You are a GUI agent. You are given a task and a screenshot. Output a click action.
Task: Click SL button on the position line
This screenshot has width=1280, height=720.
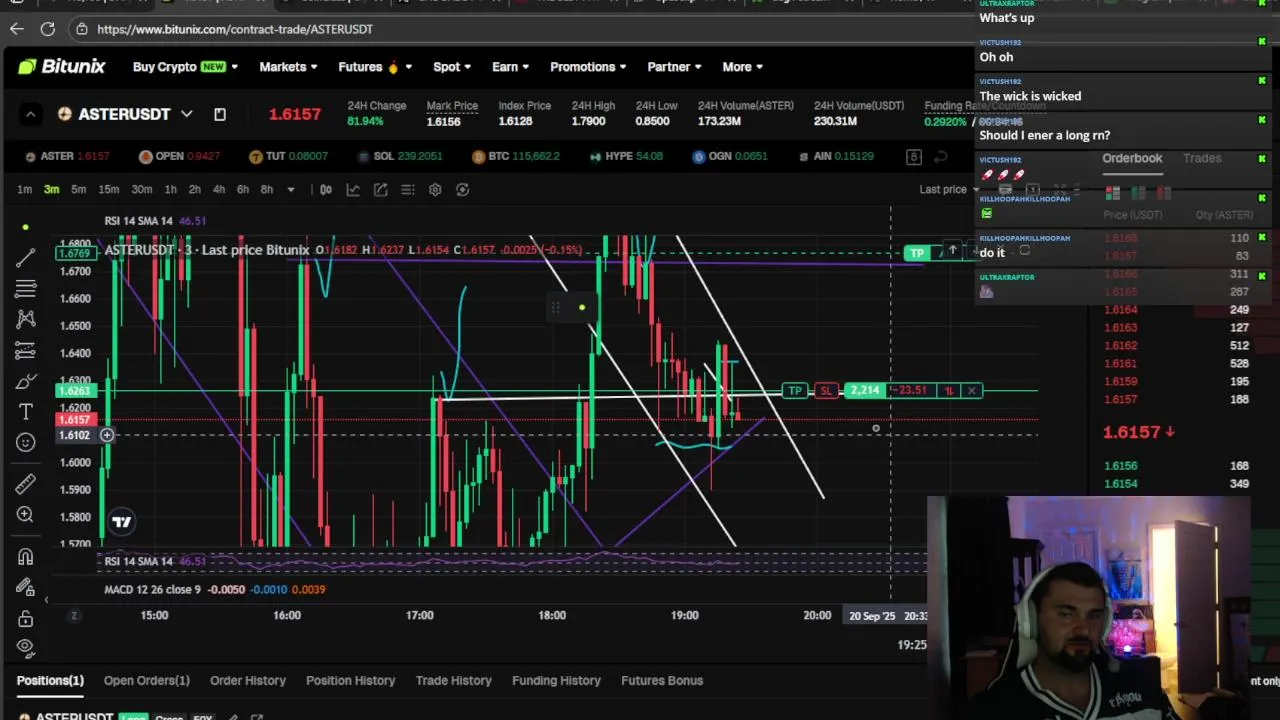point(826,390)
